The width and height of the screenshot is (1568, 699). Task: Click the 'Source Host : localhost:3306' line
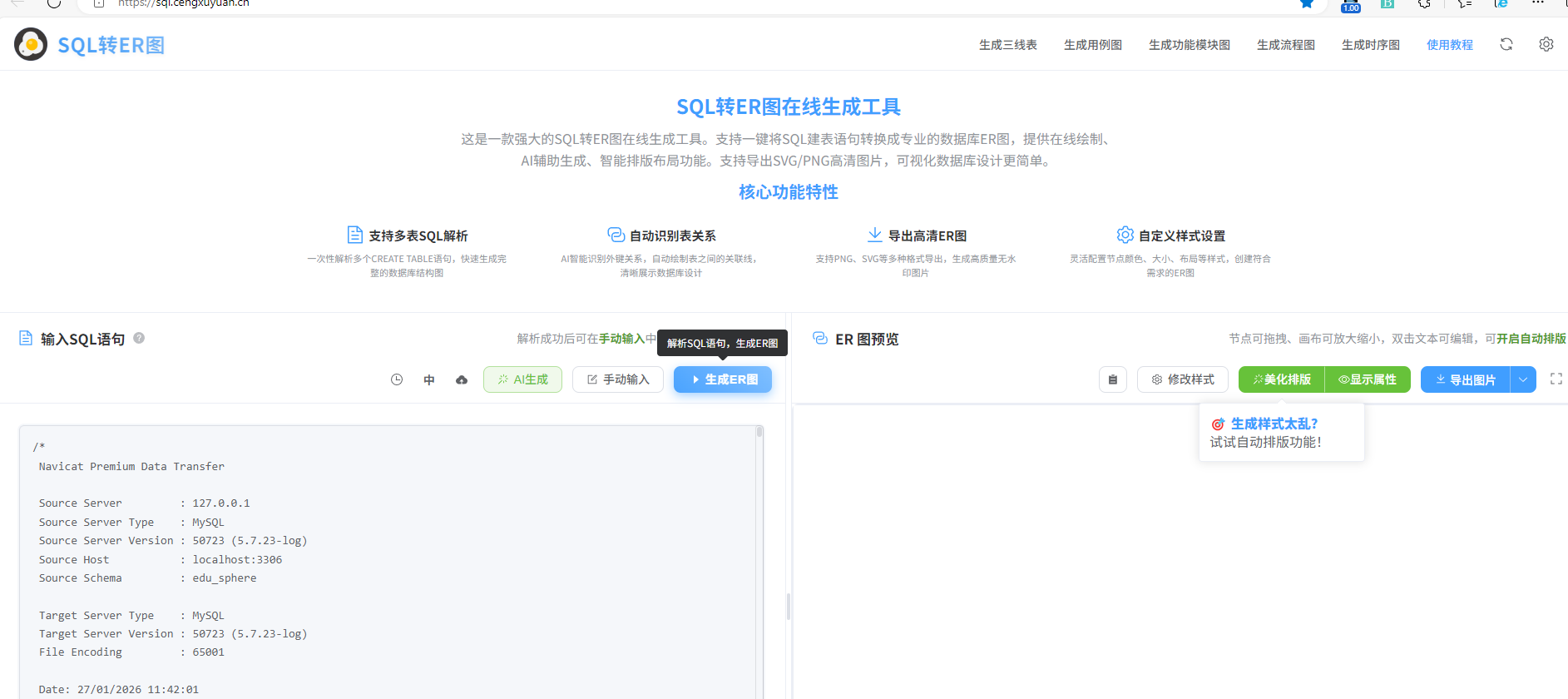(160, 560)
